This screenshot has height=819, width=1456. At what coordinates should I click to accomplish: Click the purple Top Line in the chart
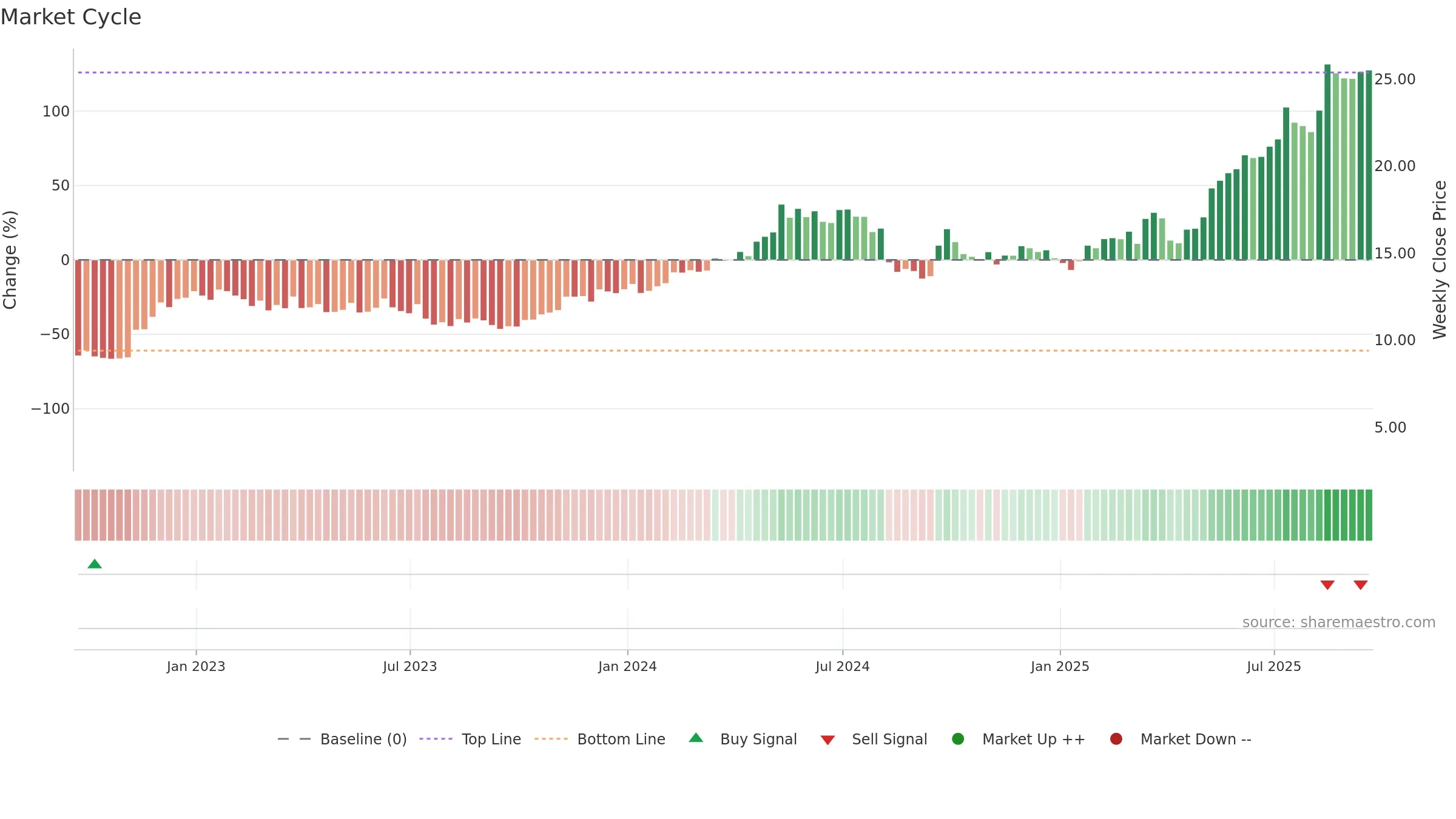coord(723,73)
